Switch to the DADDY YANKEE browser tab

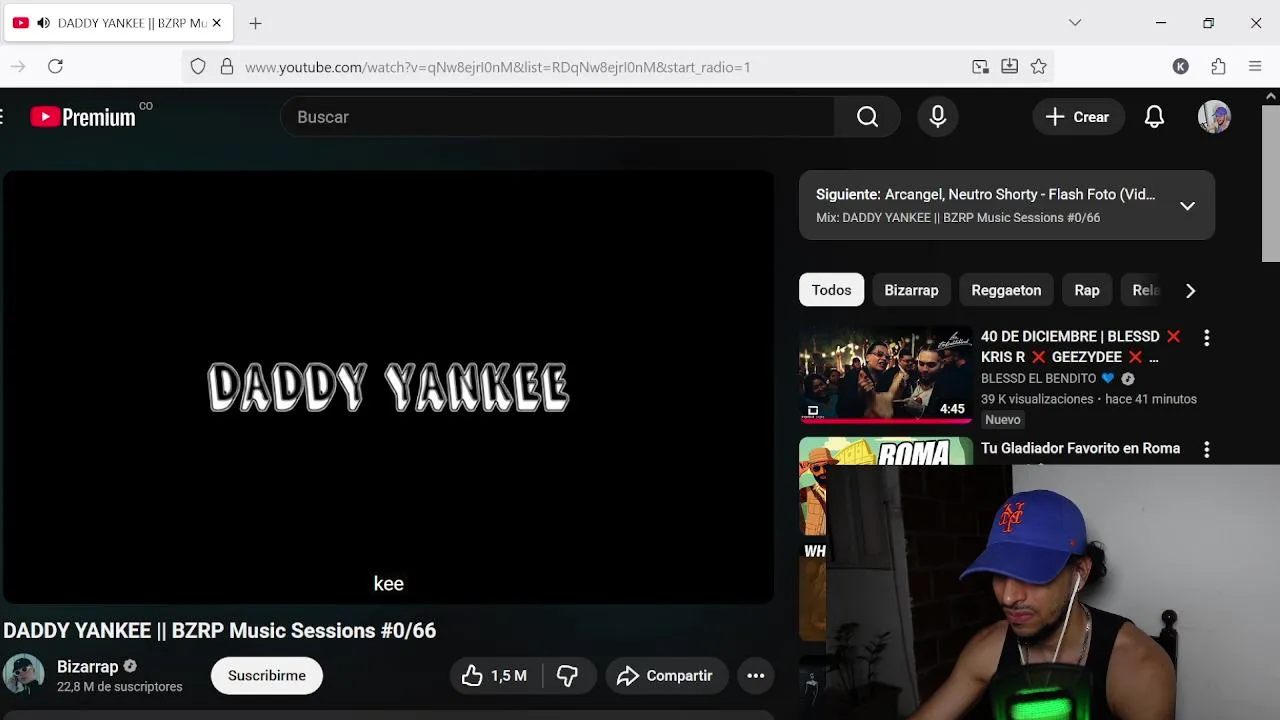pyautogui.click(x=118, y=23)
